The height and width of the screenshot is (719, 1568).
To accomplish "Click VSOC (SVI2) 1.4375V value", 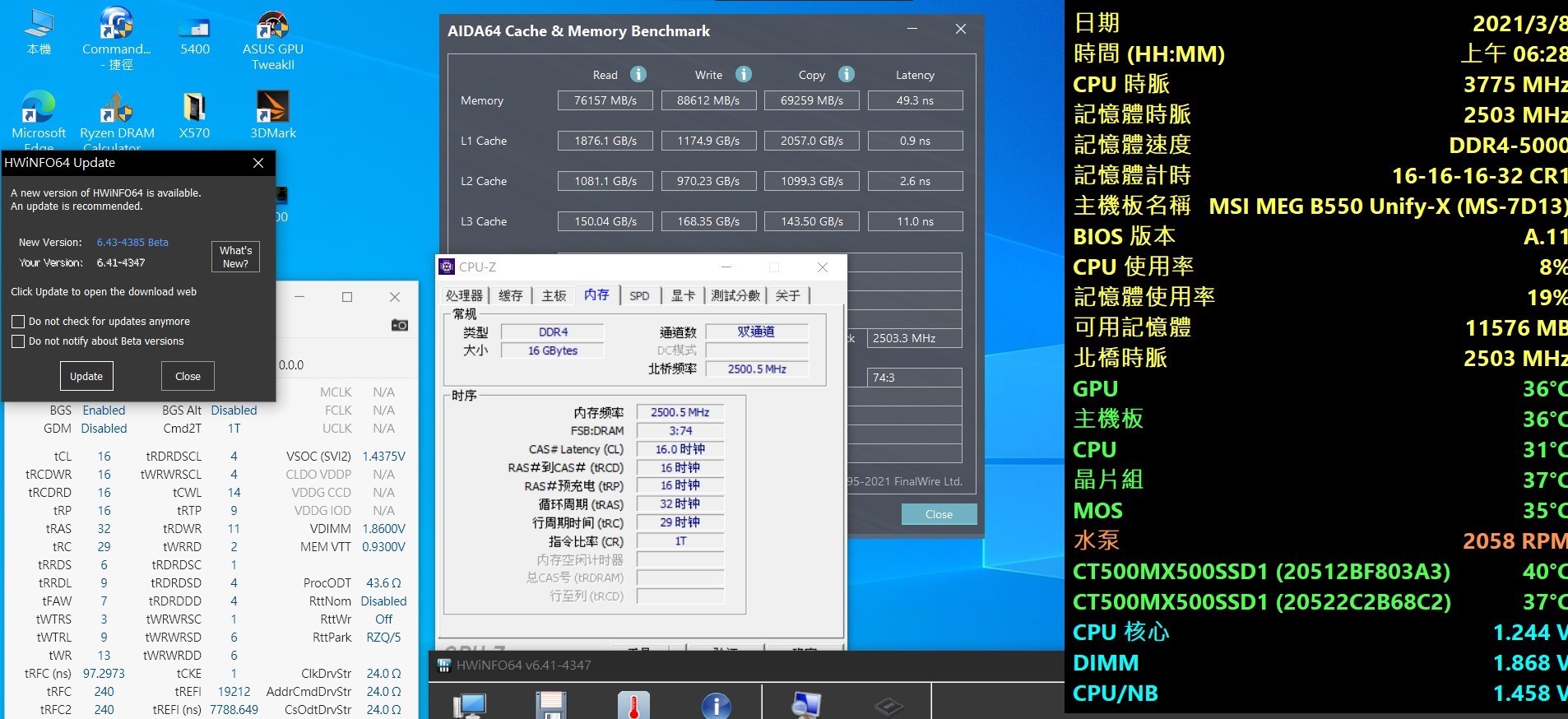I will click(x=384, y=457).
